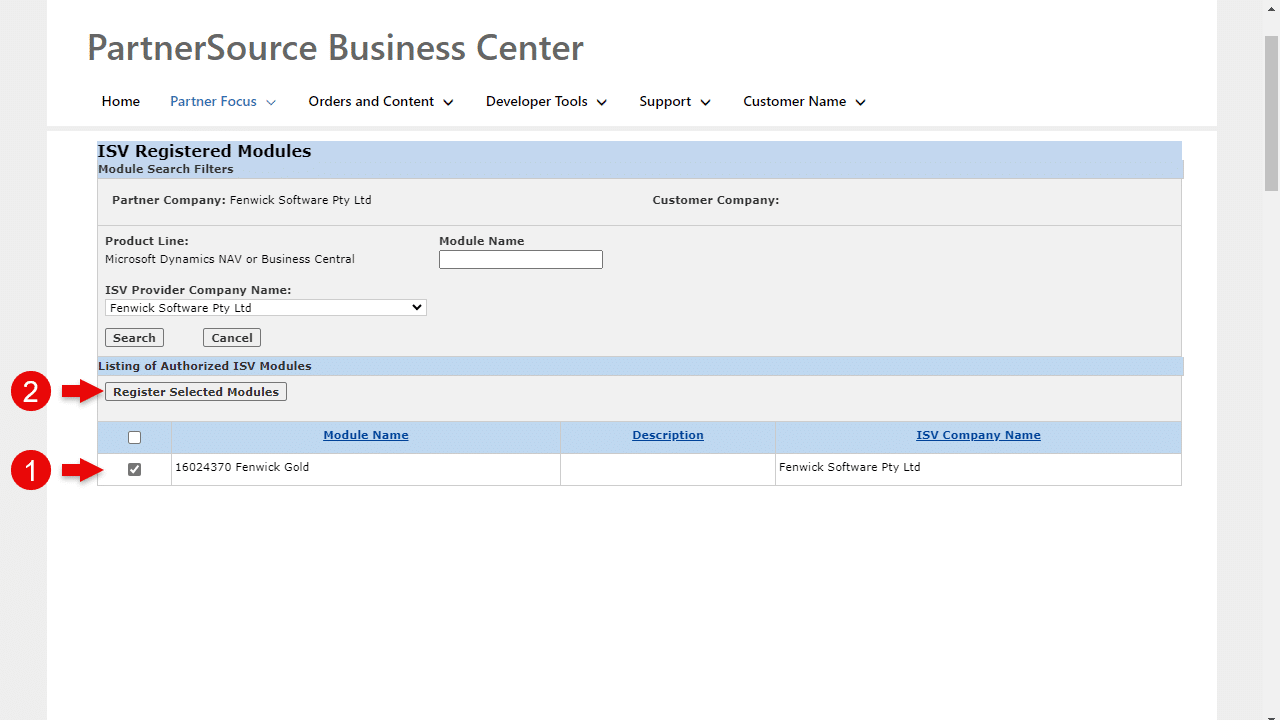Click into the Module Name field

[521, 259]
